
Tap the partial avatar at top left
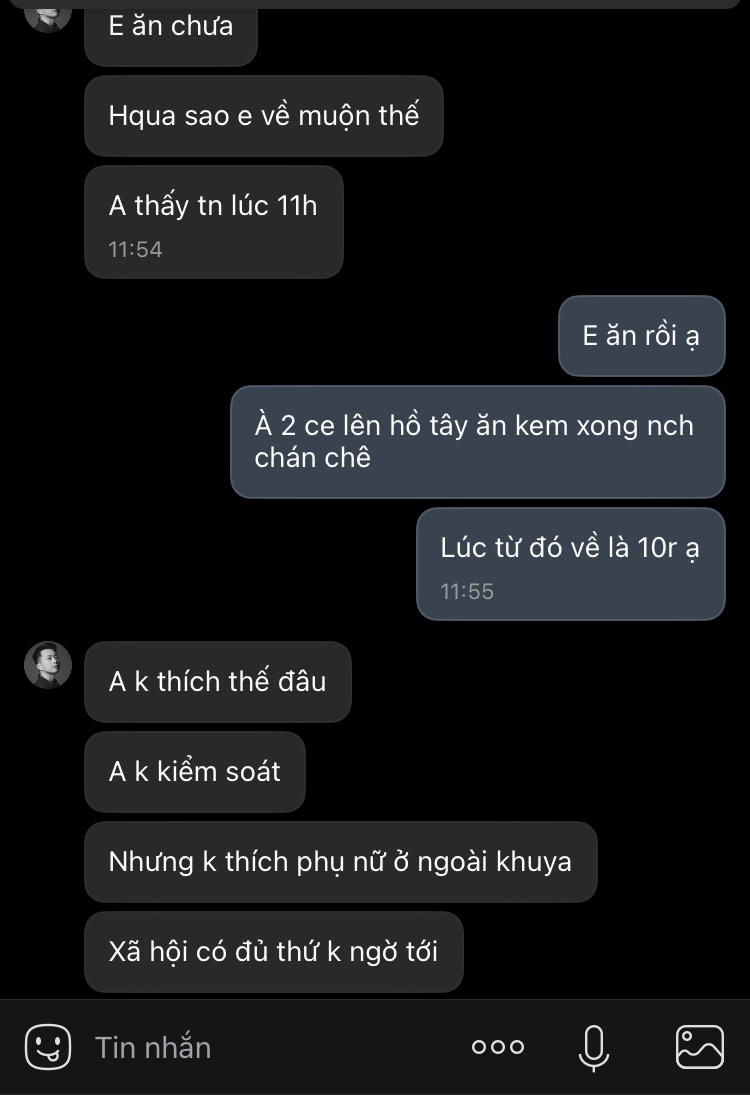click(x=48, y=14)
